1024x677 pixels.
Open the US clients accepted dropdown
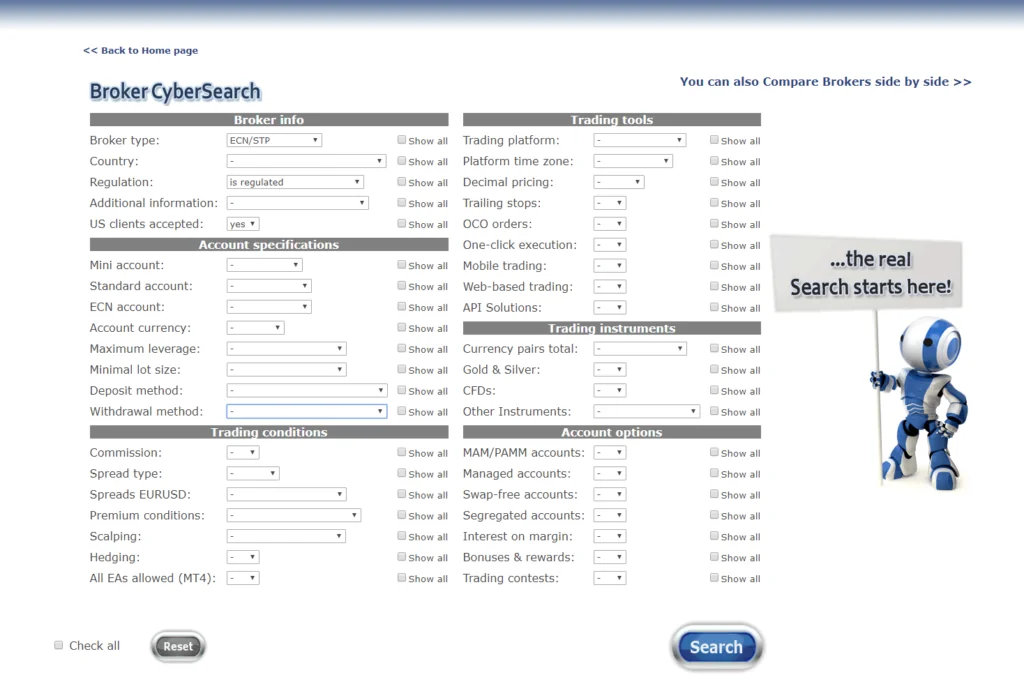click(243, 224)
